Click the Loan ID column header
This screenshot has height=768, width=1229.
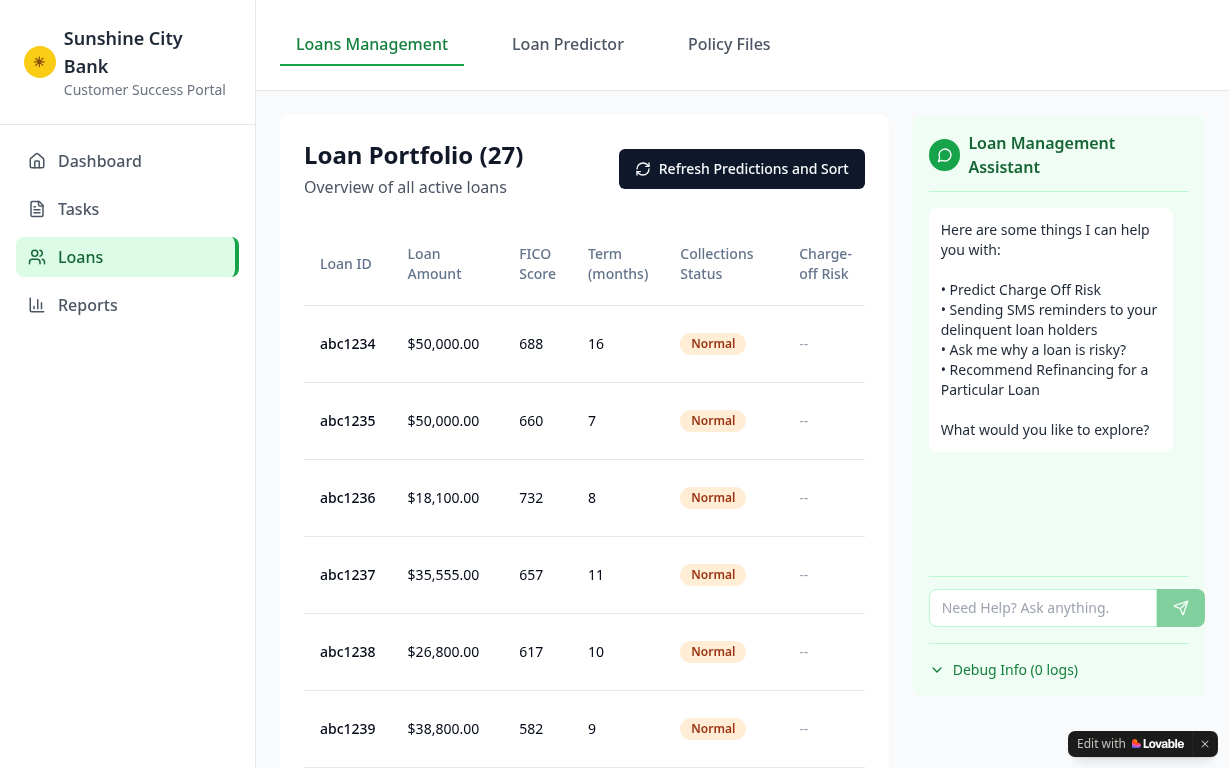(346, 264)
